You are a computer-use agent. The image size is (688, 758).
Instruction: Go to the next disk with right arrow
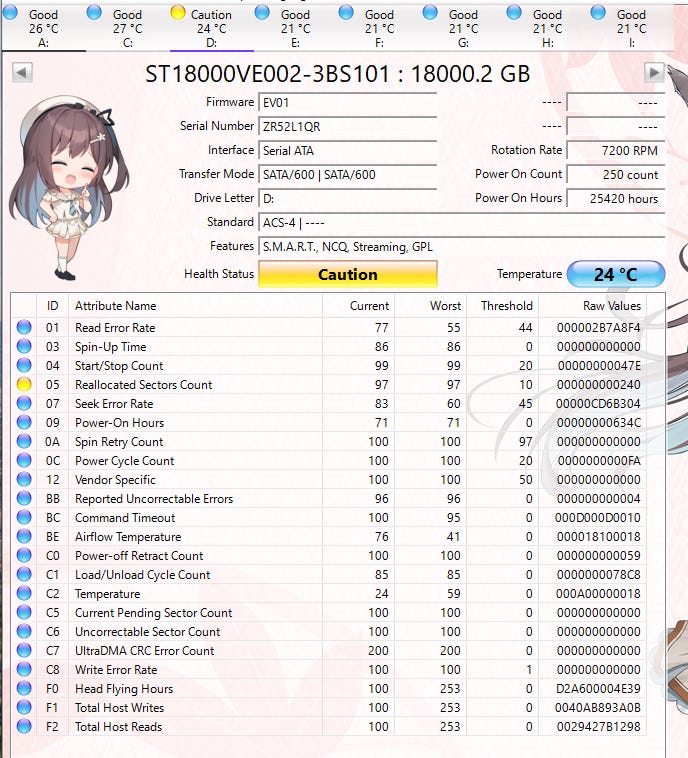654,73
